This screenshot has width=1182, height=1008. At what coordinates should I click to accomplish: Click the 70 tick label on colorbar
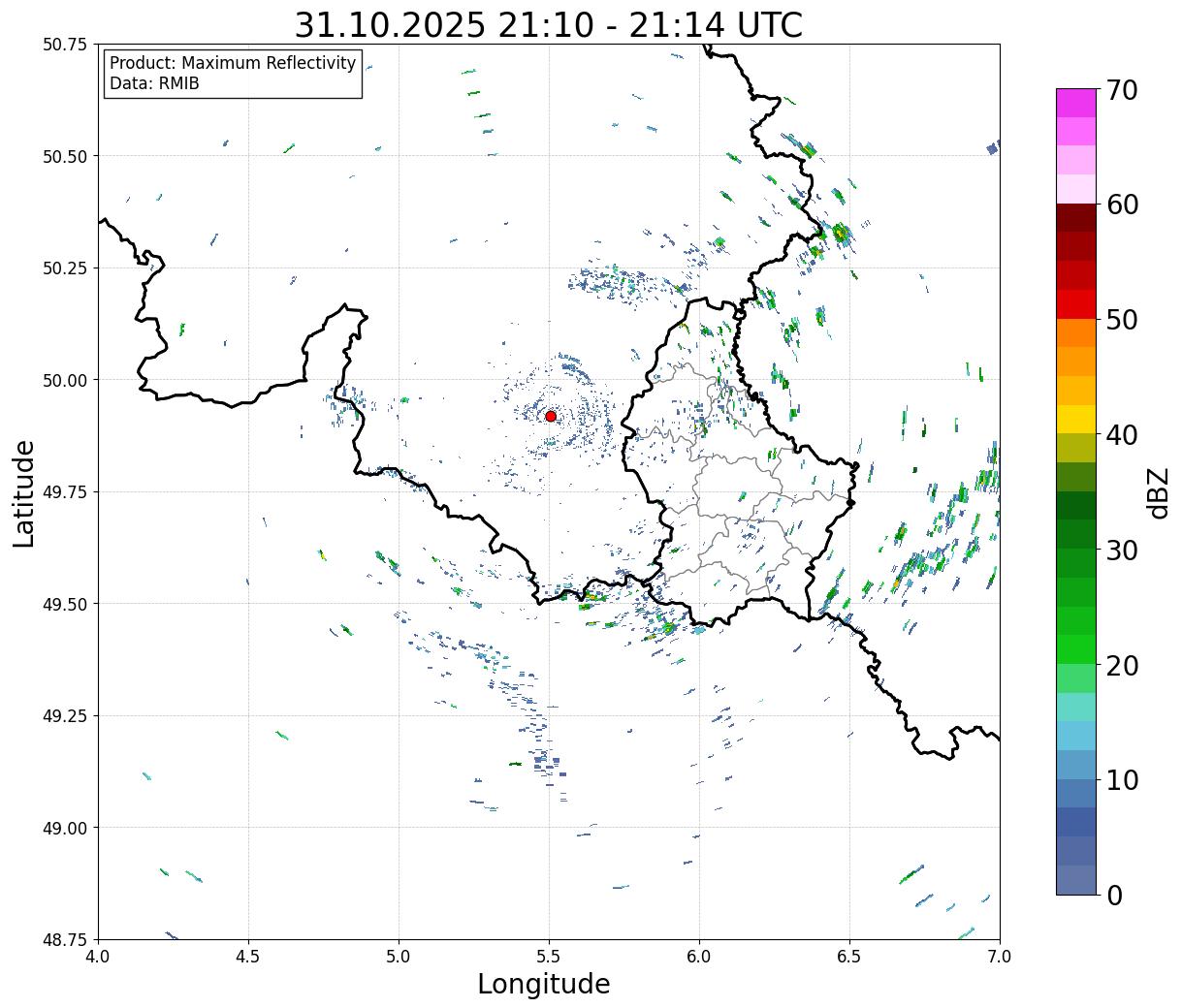[x=1121, y=90]
